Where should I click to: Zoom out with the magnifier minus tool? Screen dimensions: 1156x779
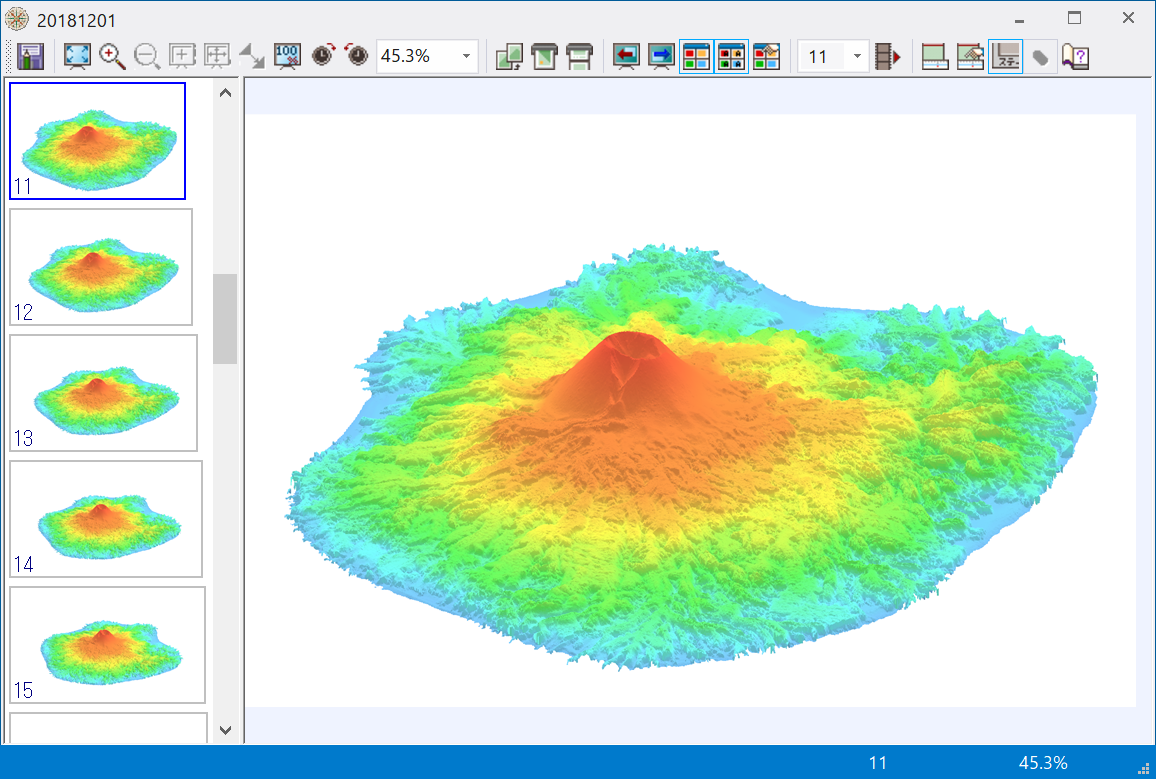(147, 57)
